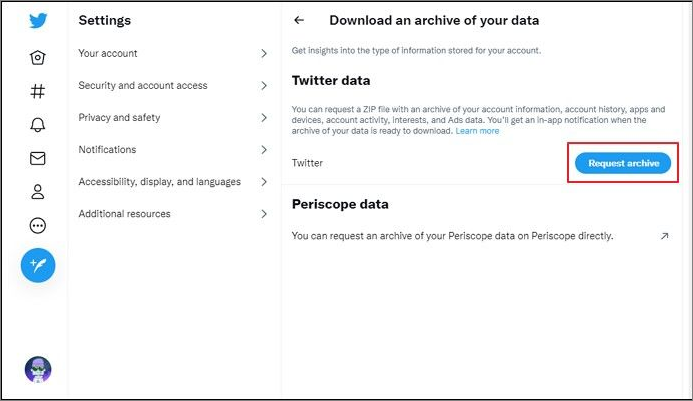Click the Twitter bird logo
Image resolution: width=693 pixels, height=401 pixels.
(38, 21)
